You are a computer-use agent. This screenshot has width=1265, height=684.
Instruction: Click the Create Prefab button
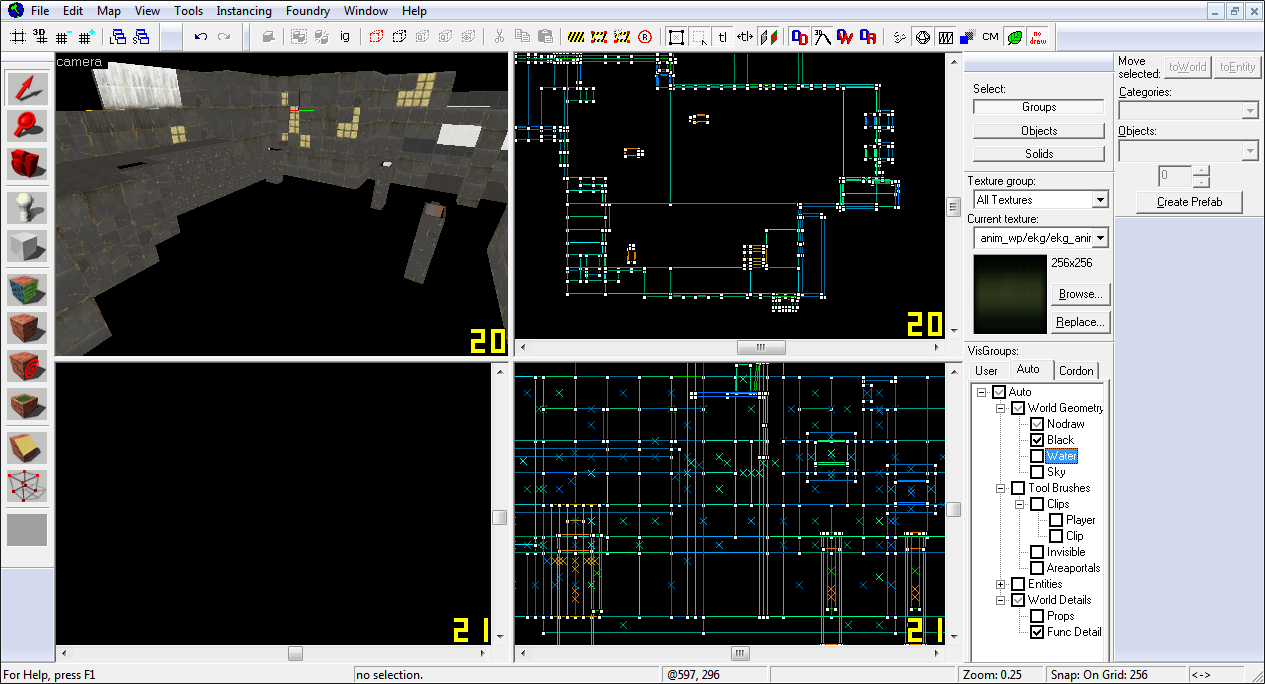coord(1189,202)
